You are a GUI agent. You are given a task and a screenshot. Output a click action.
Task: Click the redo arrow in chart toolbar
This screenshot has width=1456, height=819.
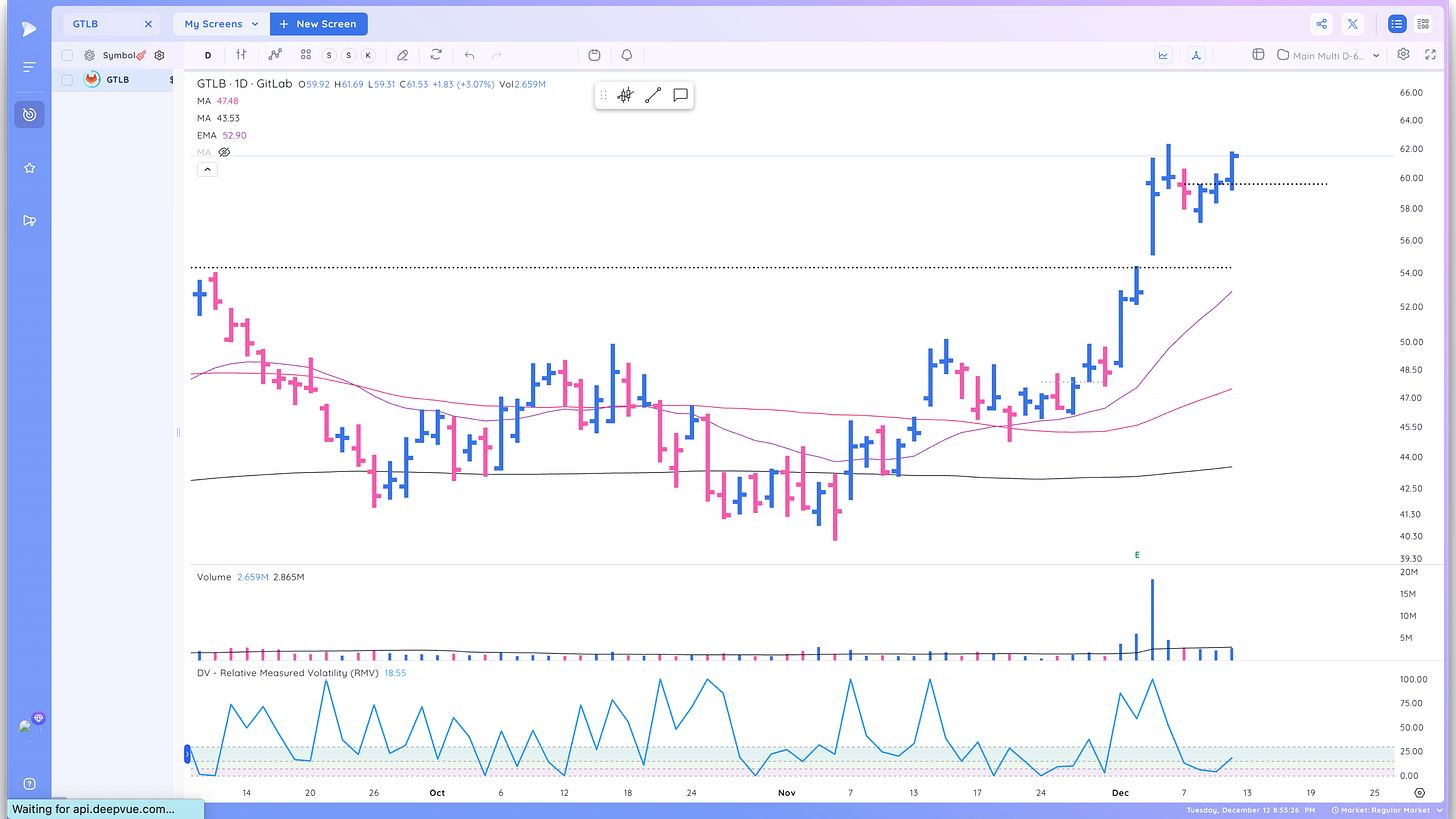(x=497, y=55)
